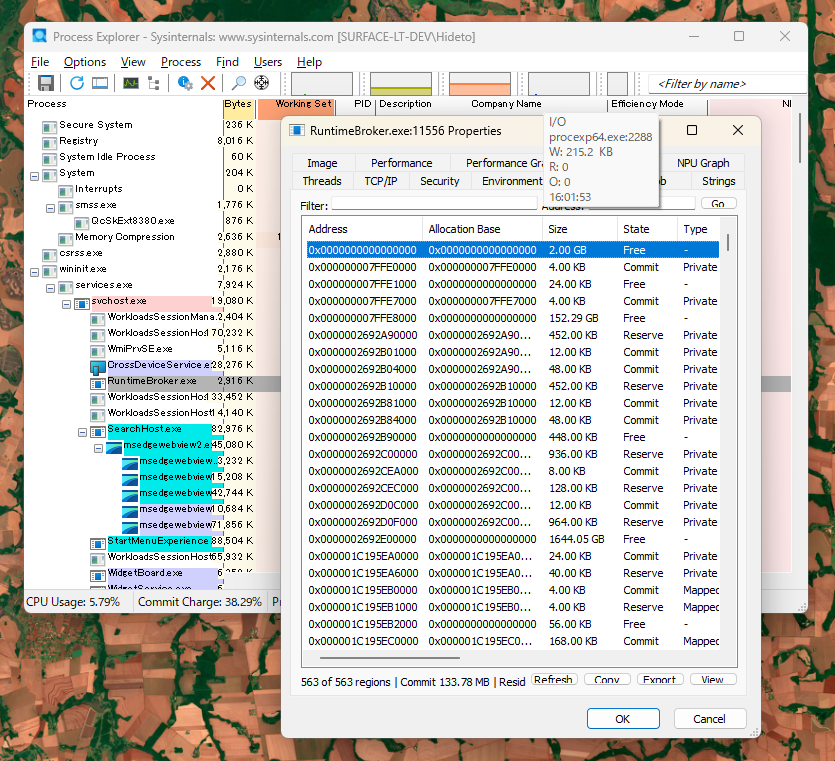This screenshot has width=835, height=761.
Task: Collapse the smss.exe tree node
Action: tap(51, 207)
